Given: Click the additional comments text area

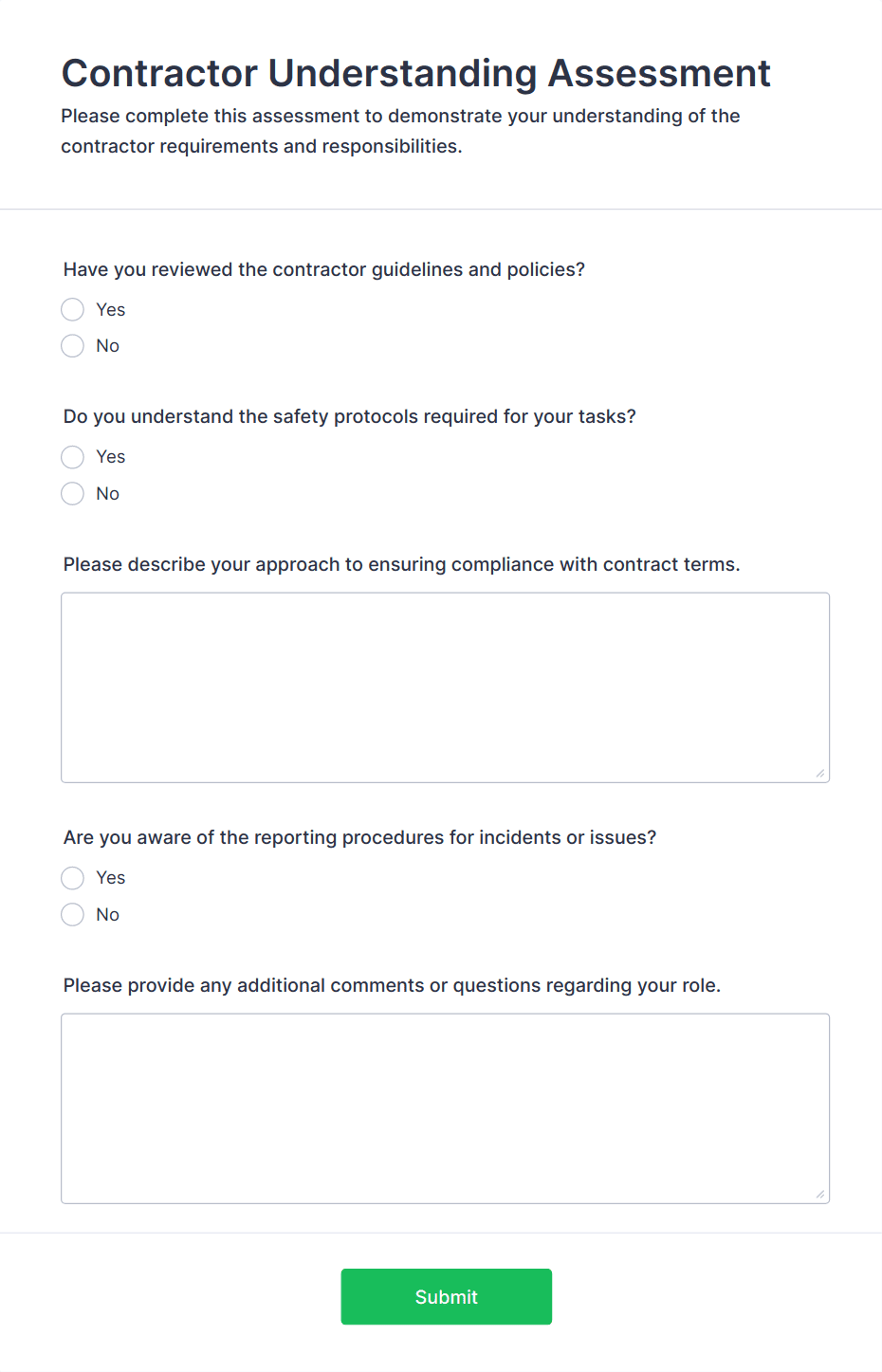Looking at the screenshot, I should tap(445, 1107).
